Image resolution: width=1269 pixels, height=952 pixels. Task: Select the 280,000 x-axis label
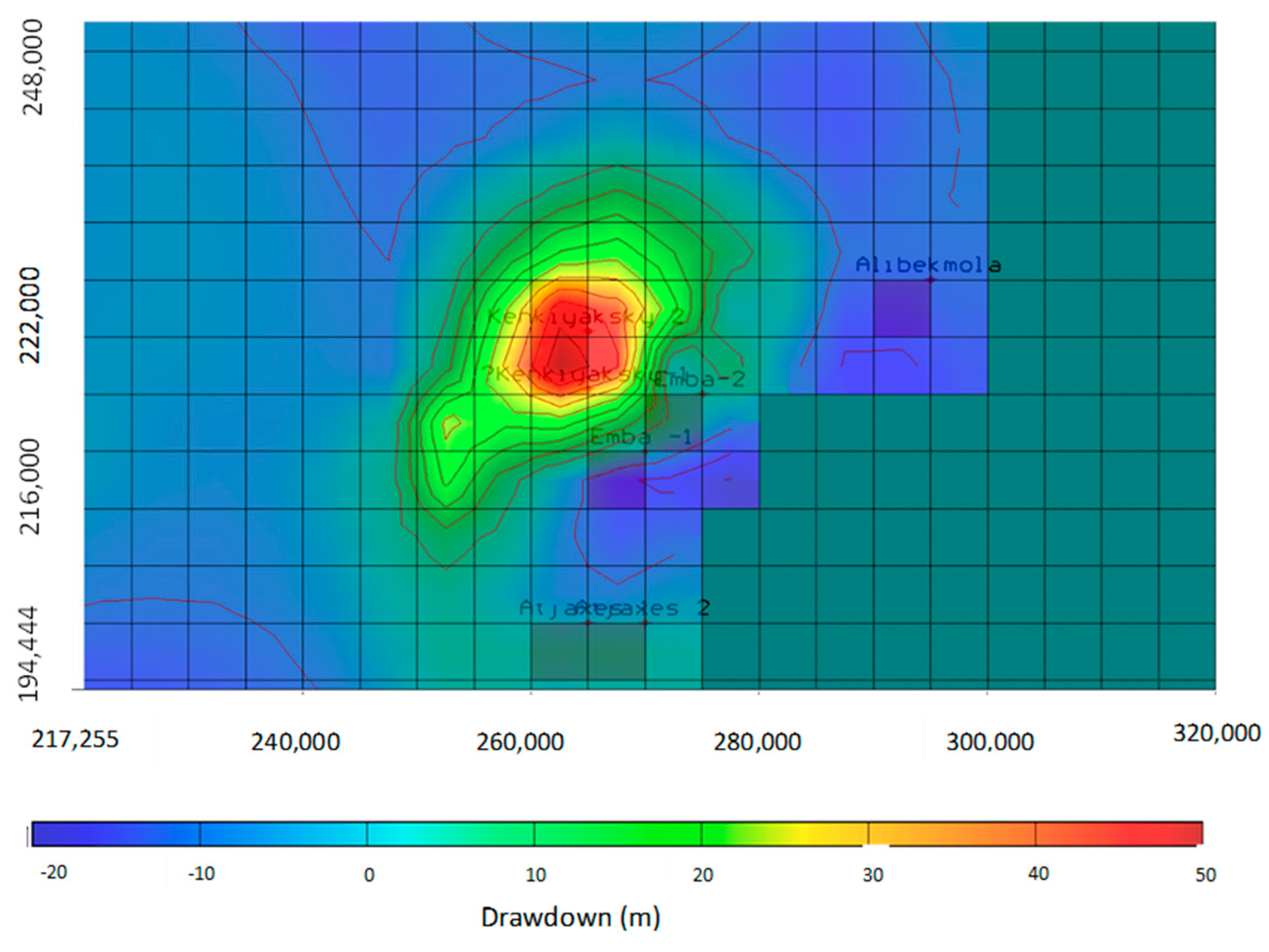(x=757, y=742)
